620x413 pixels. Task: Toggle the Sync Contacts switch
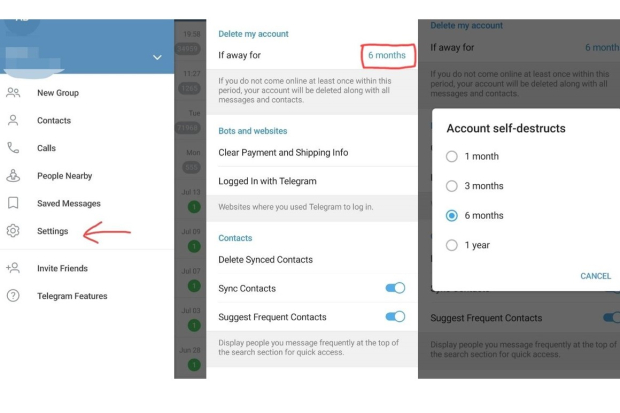tap(395, 288)
